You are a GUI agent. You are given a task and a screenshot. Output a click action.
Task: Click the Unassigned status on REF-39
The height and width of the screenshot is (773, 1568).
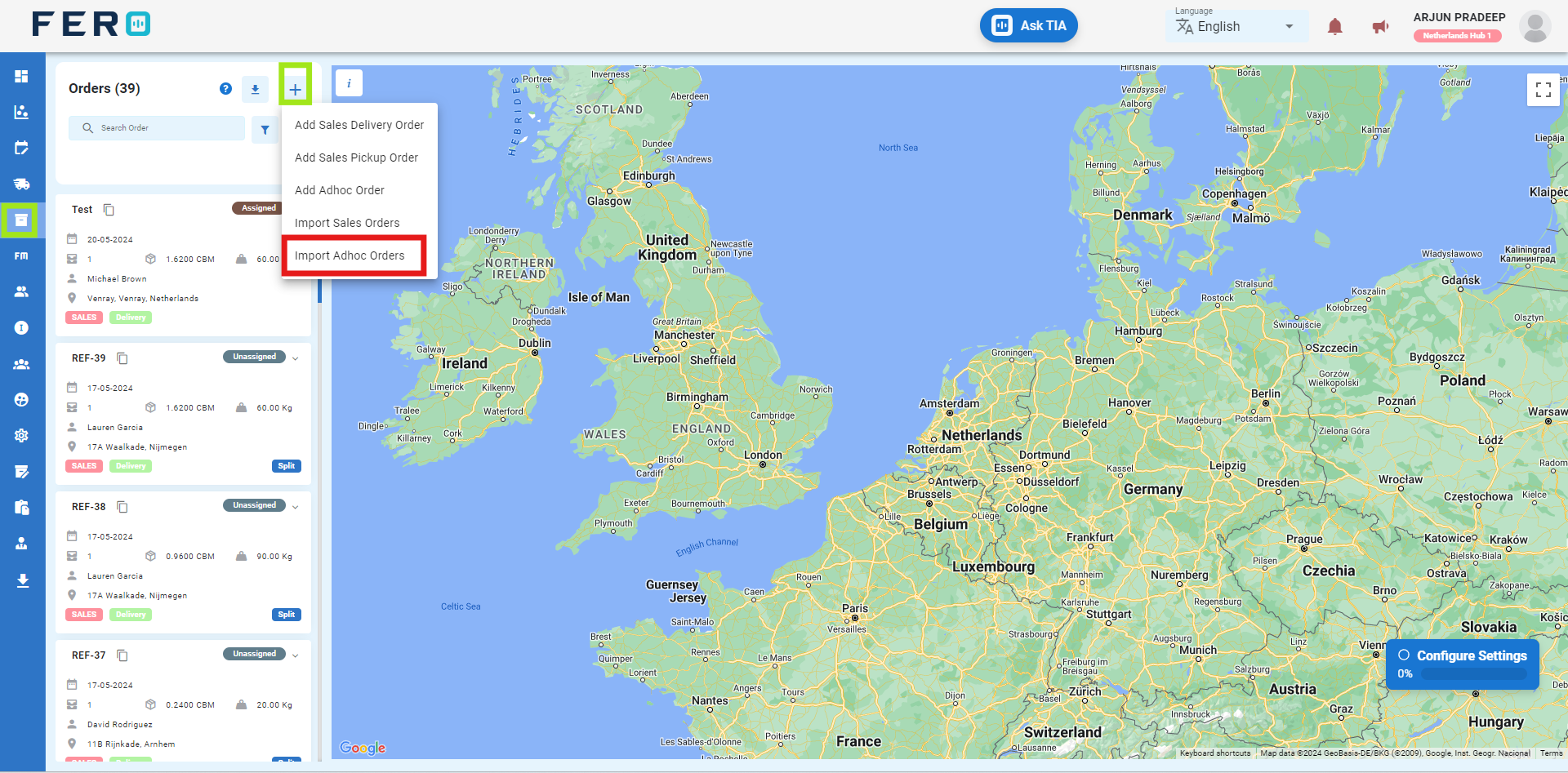coord(254,357)
